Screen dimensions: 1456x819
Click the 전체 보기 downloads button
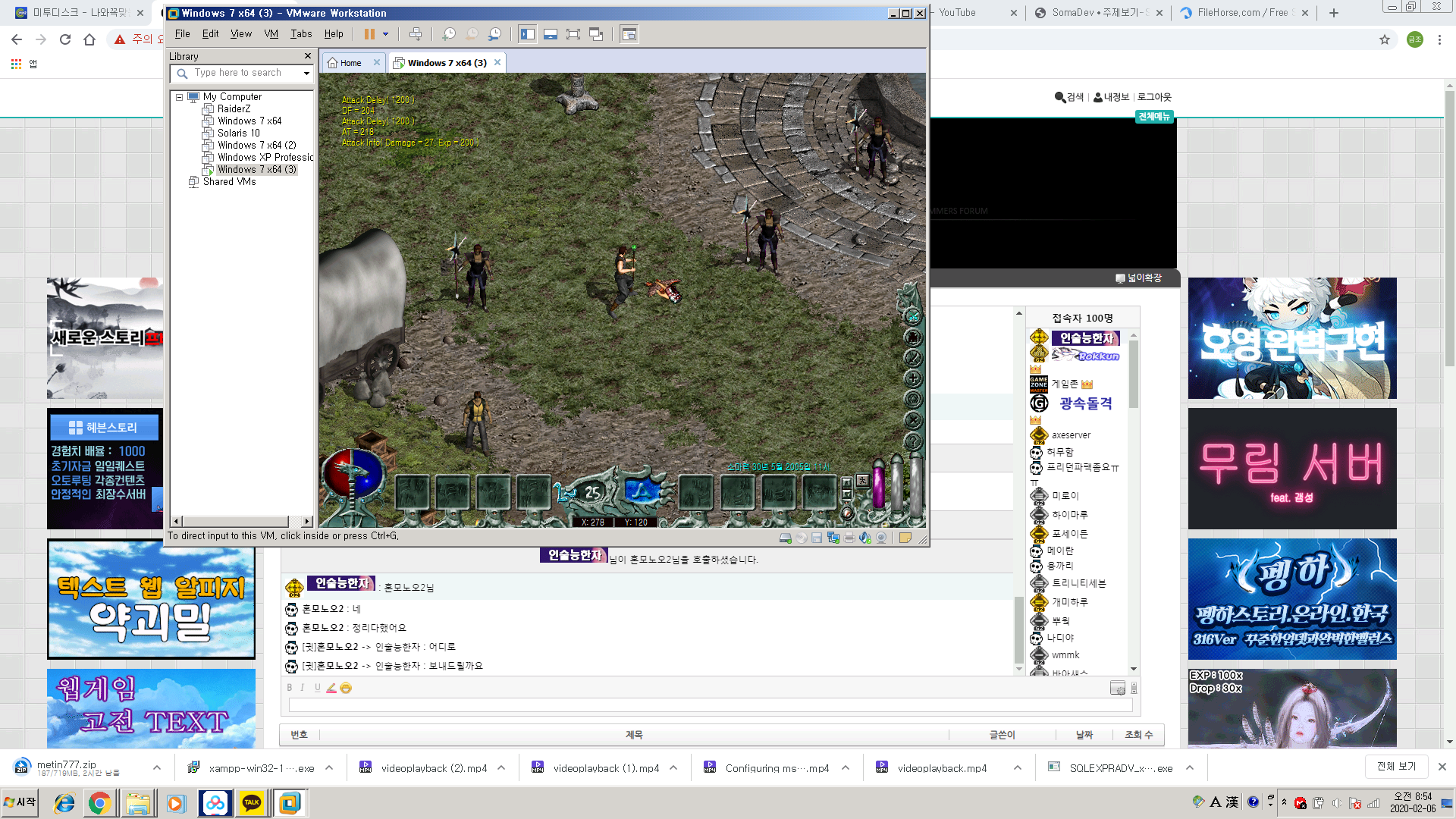(1396, 767)
